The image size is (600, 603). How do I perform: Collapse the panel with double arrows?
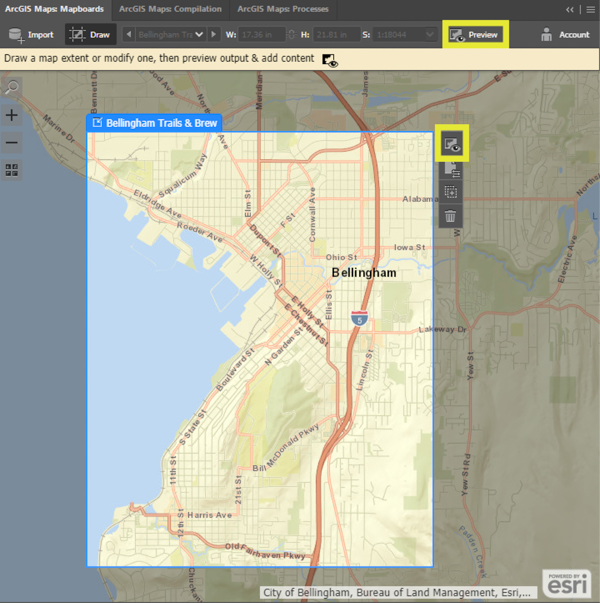[570, 8]
